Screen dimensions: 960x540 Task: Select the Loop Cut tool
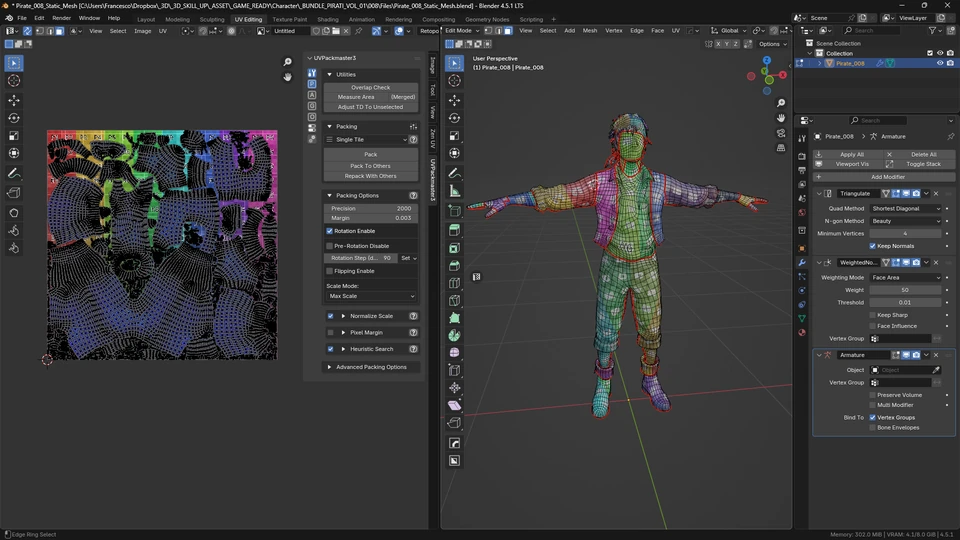point(454,283)
